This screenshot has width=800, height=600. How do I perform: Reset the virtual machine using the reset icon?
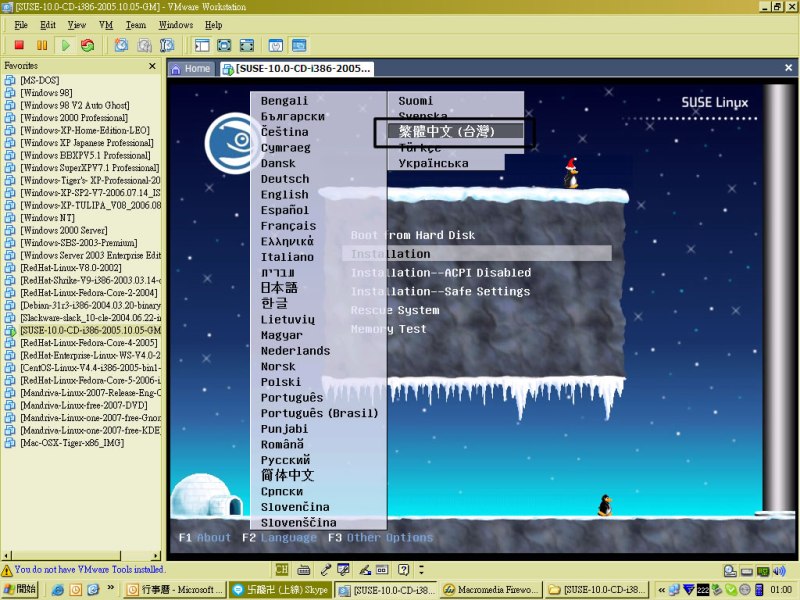click(88, 45)
